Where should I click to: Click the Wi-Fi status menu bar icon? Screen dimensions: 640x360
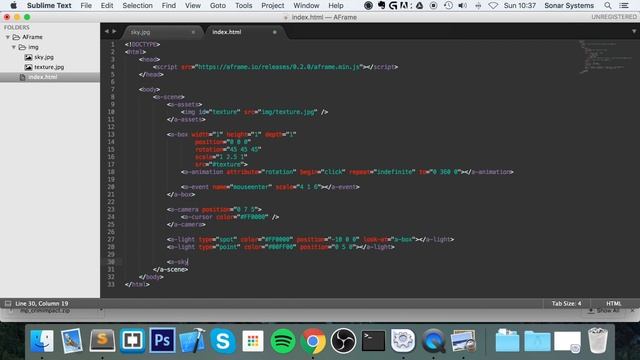(x=493, y=6)
